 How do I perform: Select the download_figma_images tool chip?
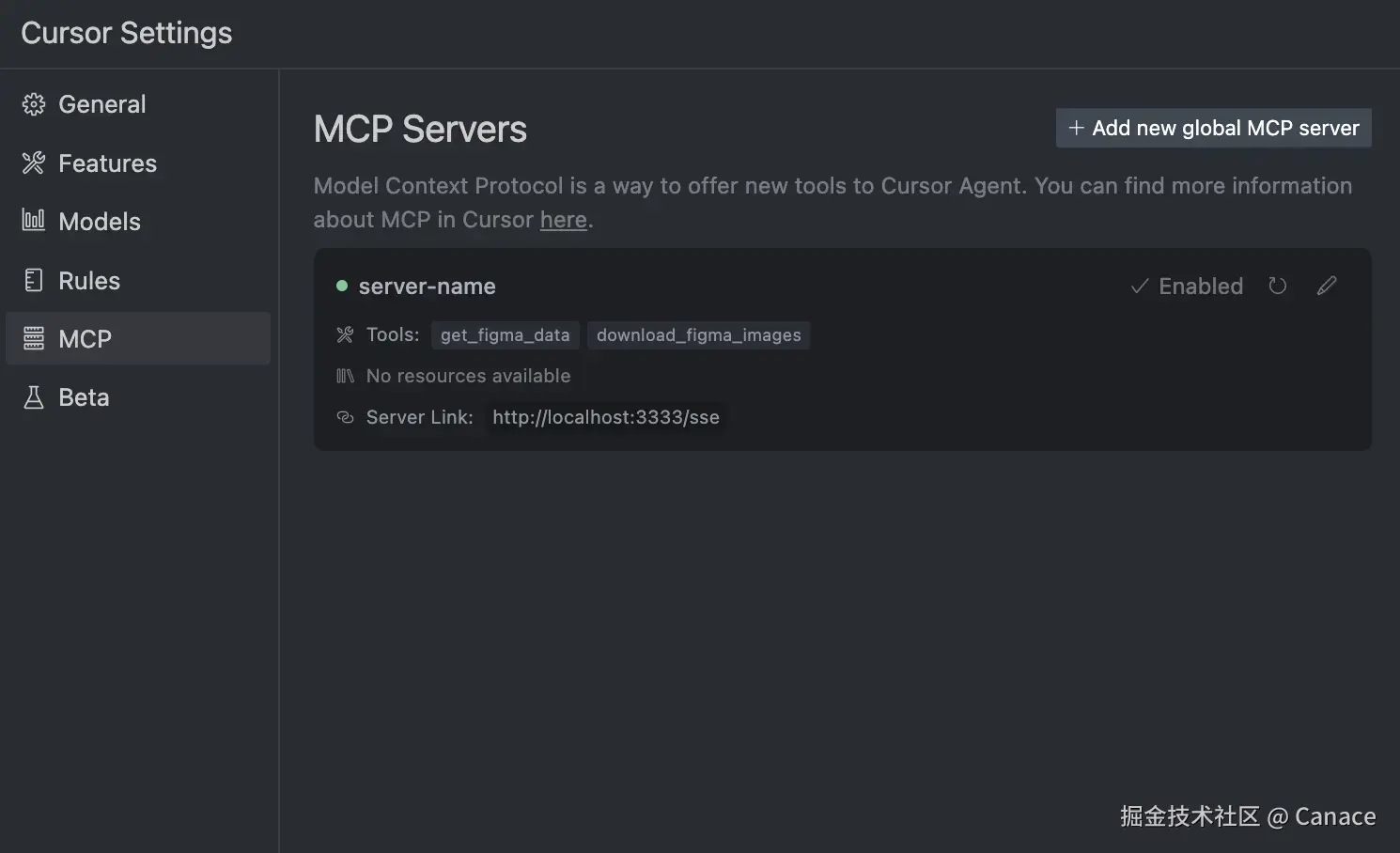point(698,335)
